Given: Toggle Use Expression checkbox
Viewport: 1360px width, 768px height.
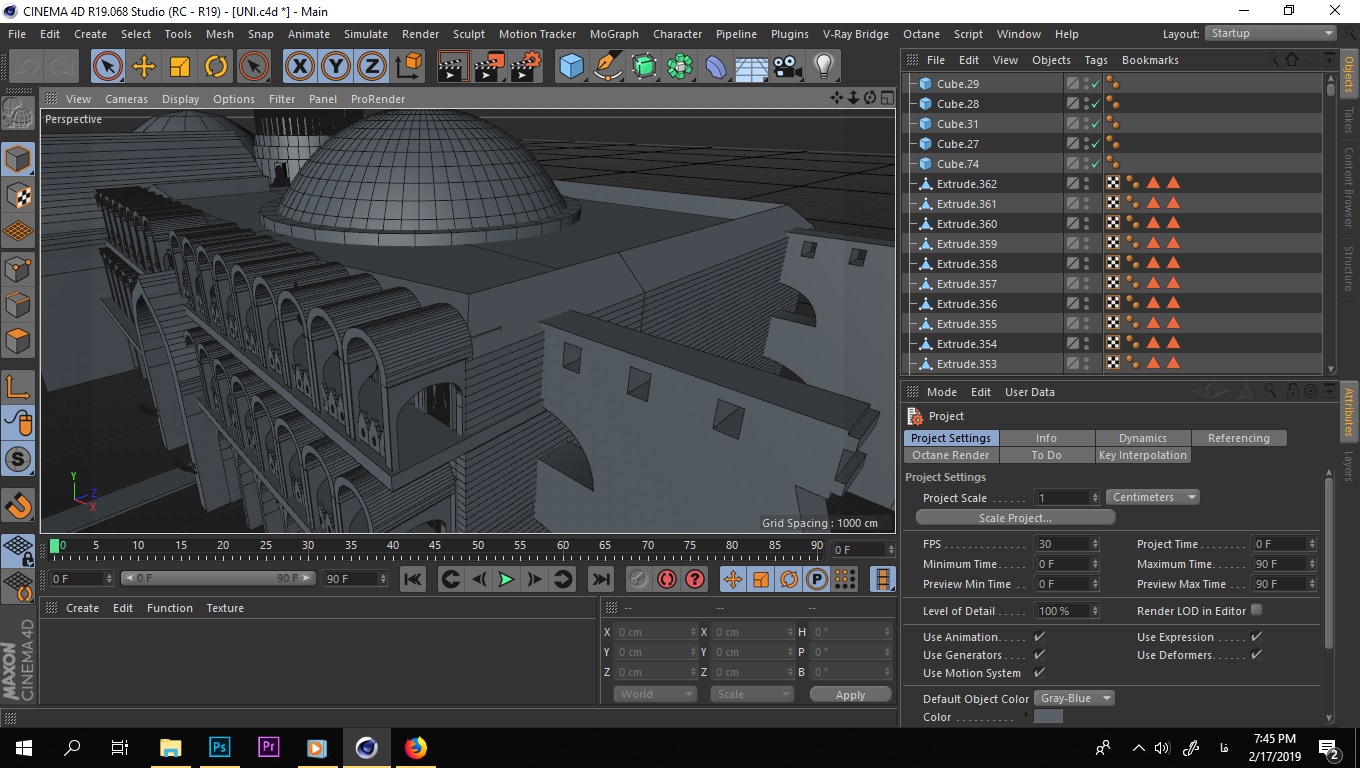Looking at the screenshot, I should (1256, 637).
